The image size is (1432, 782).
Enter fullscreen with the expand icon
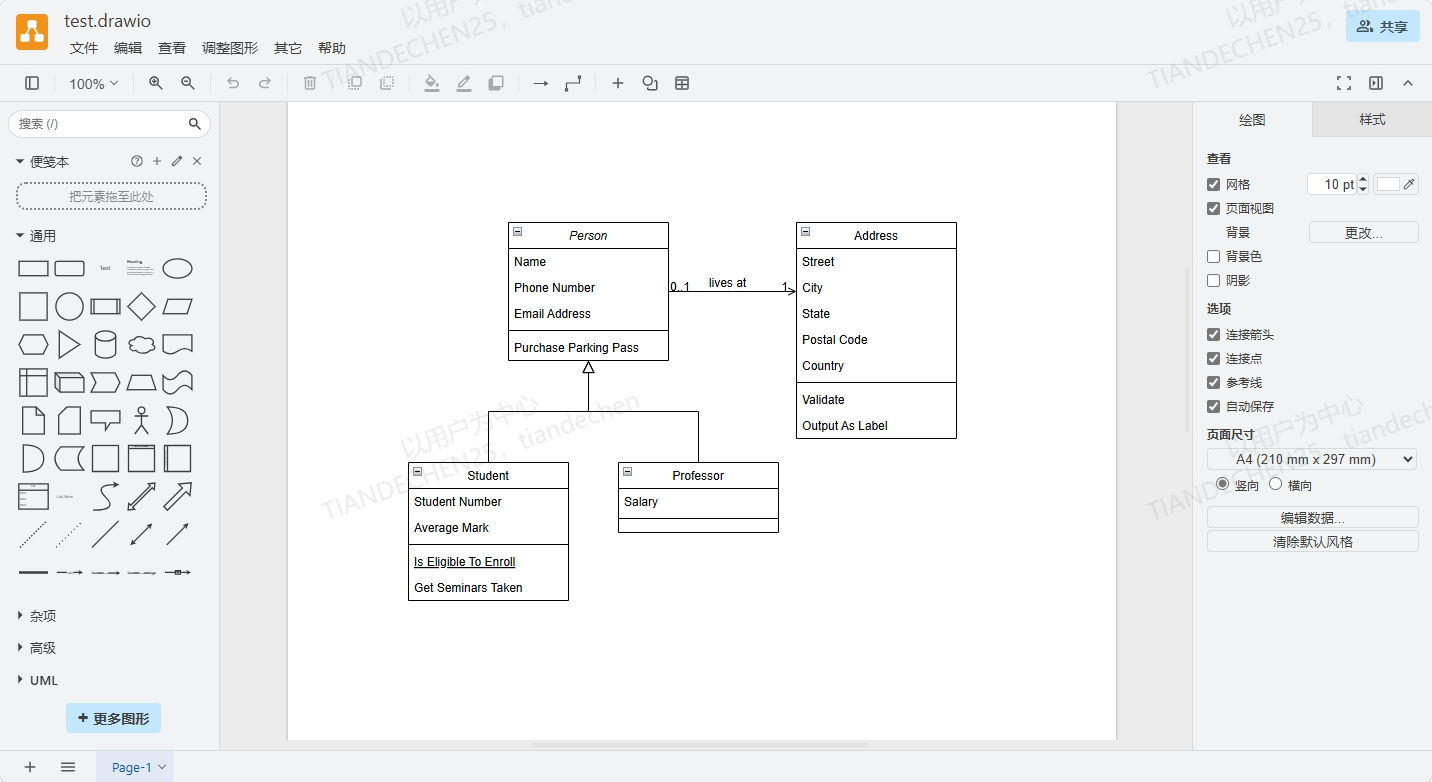[x=1344, y=84]
